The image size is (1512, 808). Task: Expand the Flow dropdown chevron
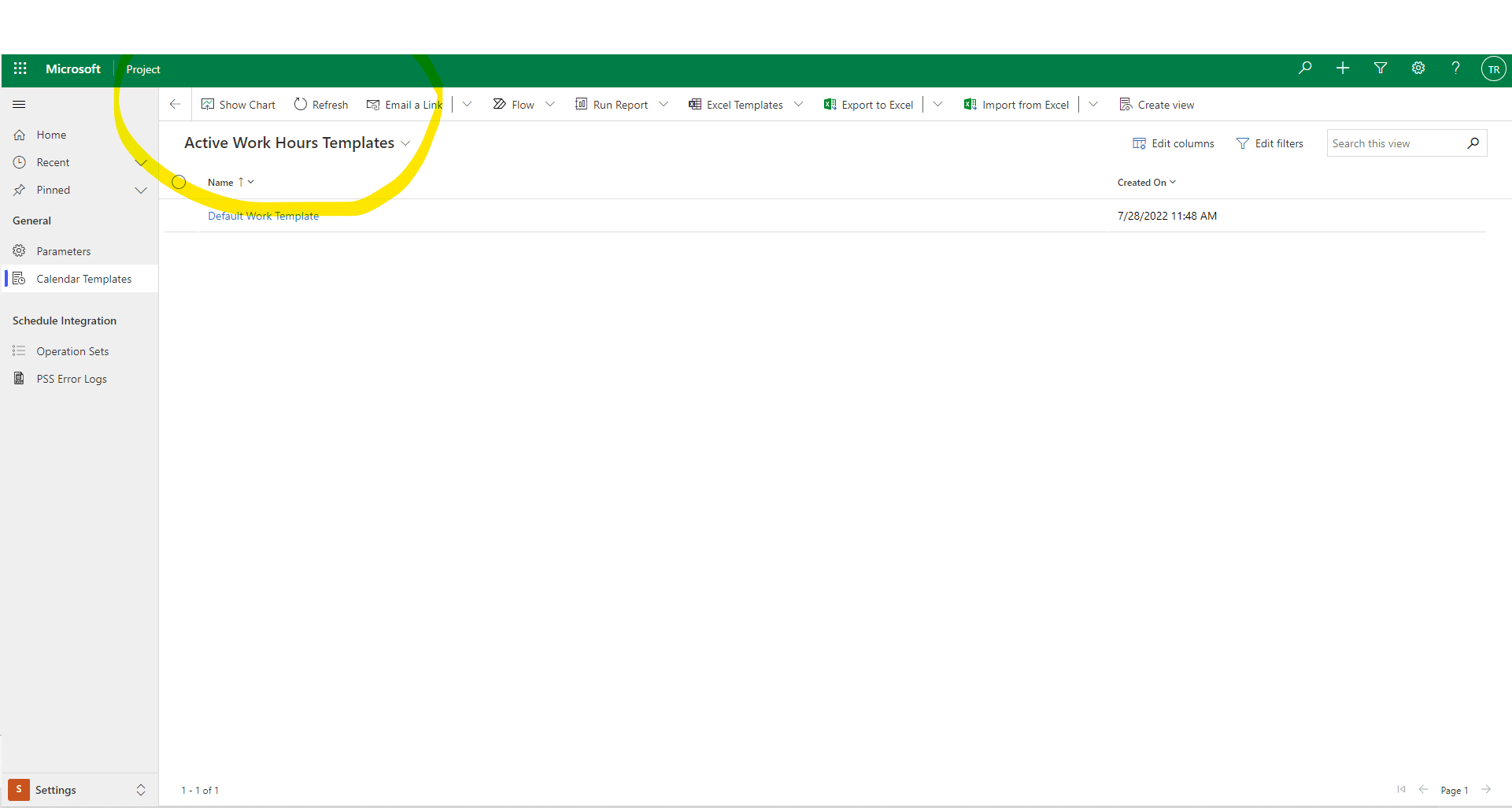click(x=550, y=104)
